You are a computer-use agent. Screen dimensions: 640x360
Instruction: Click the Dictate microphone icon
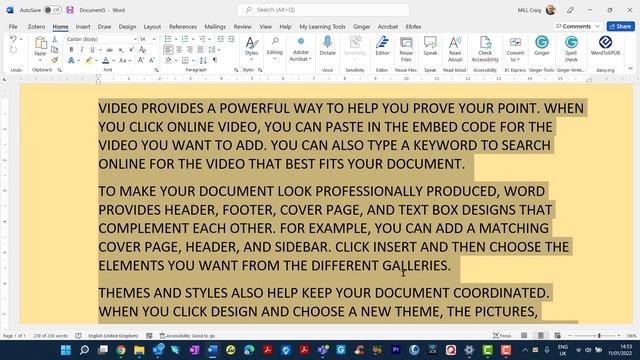[x=327, y=42]
